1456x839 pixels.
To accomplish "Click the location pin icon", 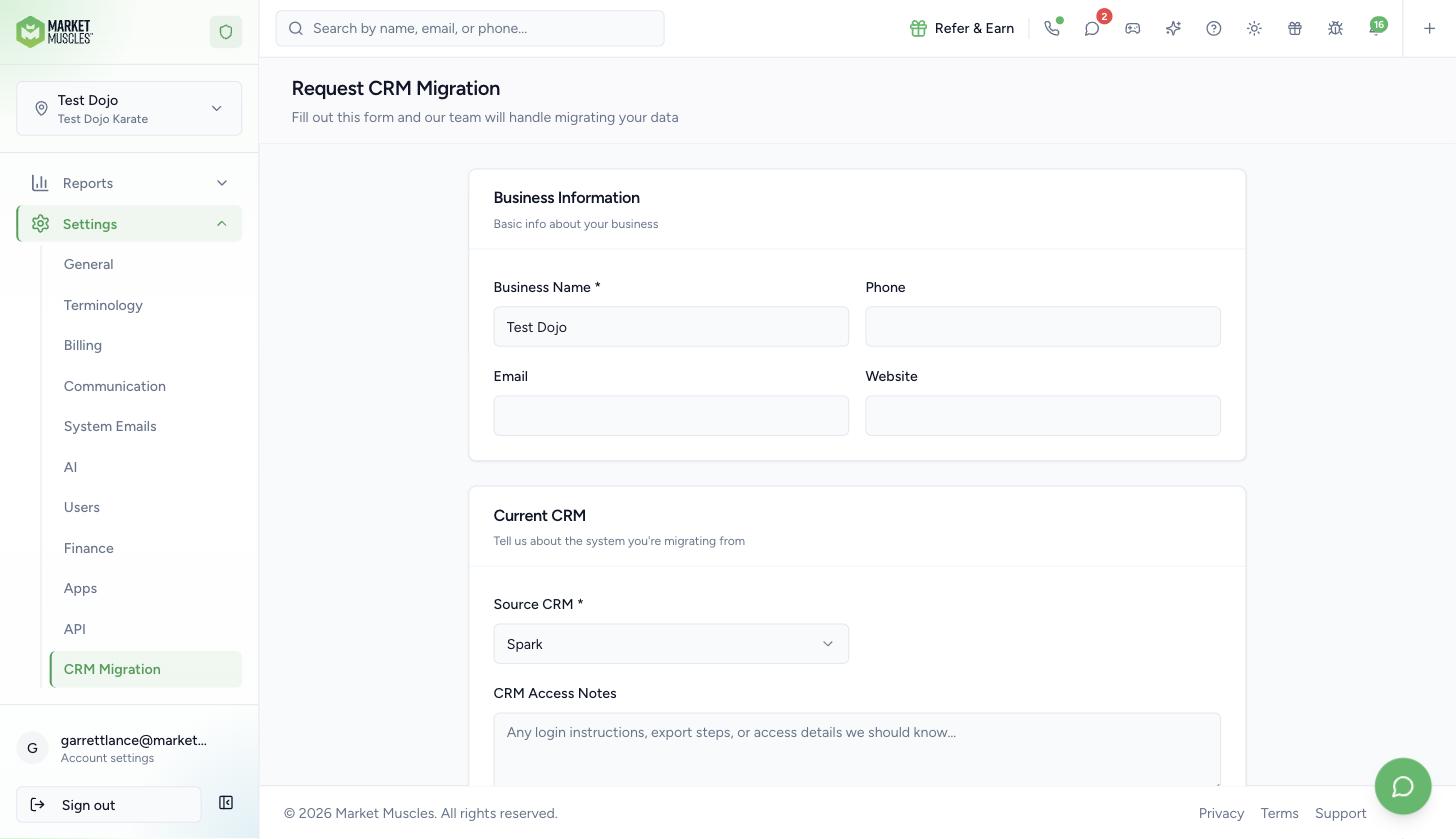I will click(41, 108).
